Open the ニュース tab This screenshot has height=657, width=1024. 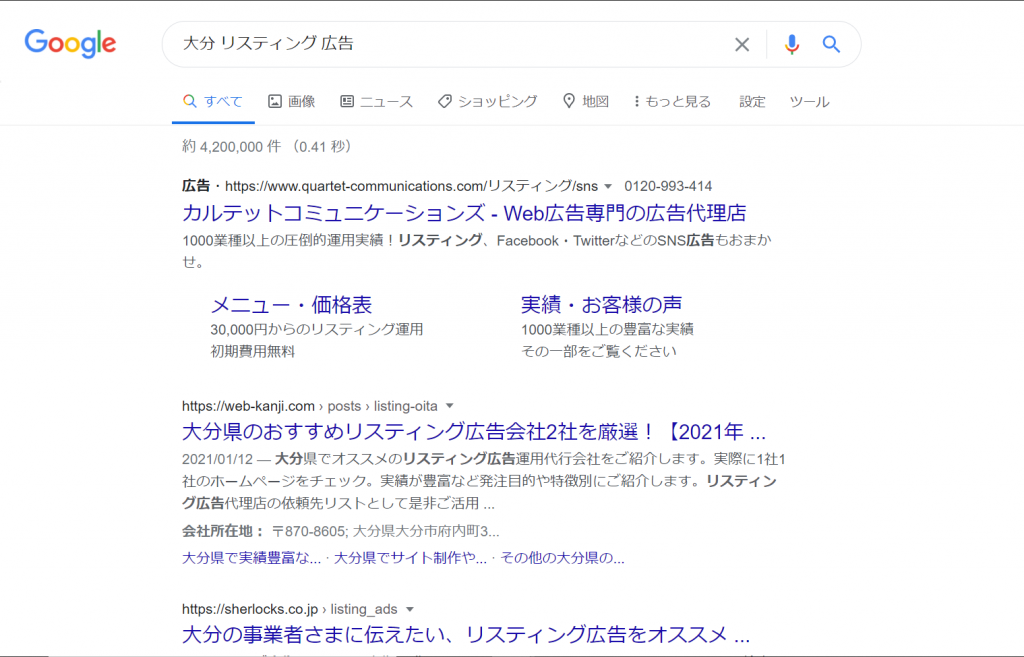click(376, 101)
